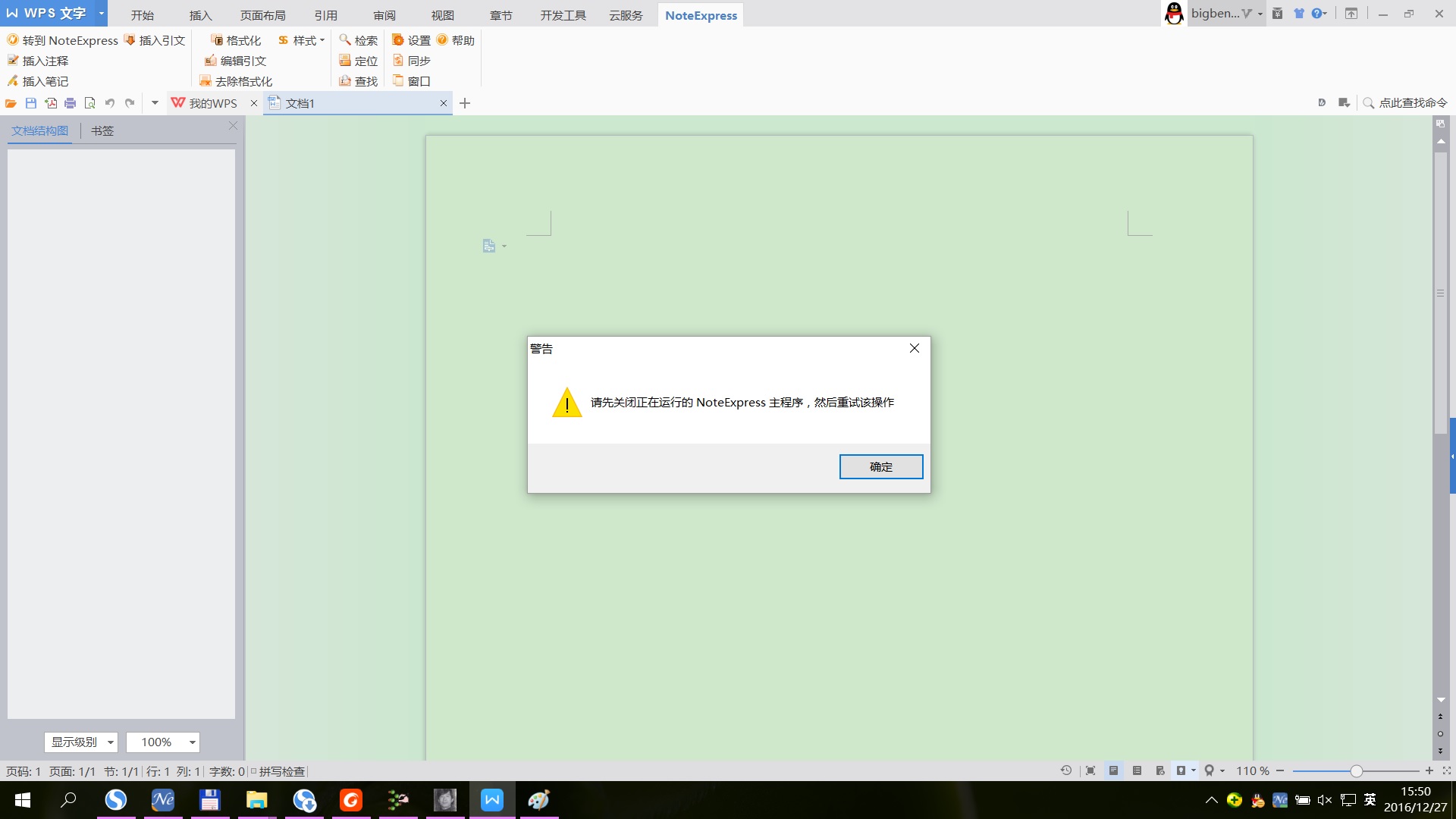This screenshot has height=819, width=1456.
Task: Close the 我的WPS tab
Action: tap(254, 103)
